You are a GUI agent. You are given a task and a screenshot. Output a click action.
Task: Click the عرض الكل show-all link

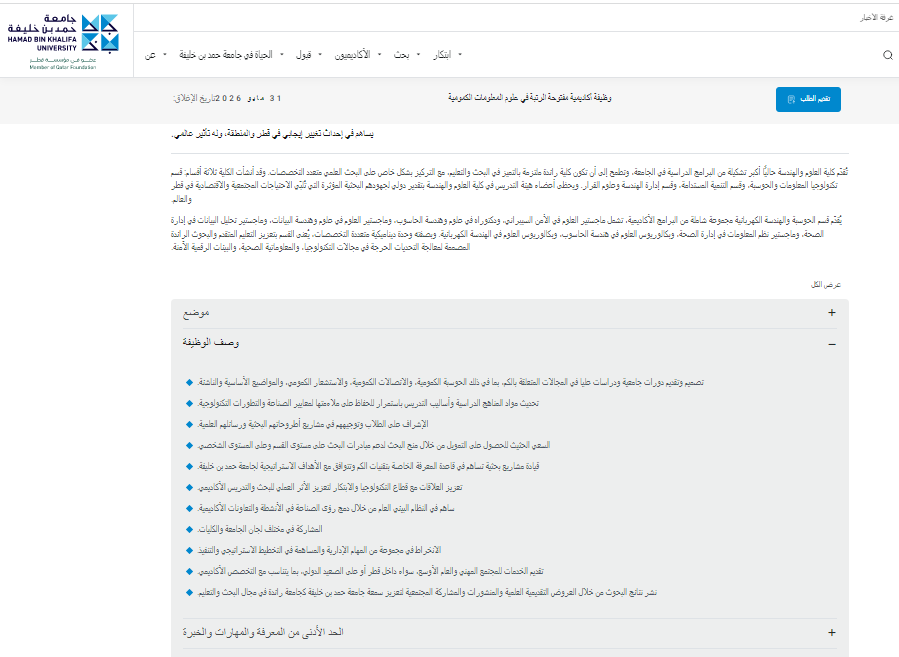point(827,285)
